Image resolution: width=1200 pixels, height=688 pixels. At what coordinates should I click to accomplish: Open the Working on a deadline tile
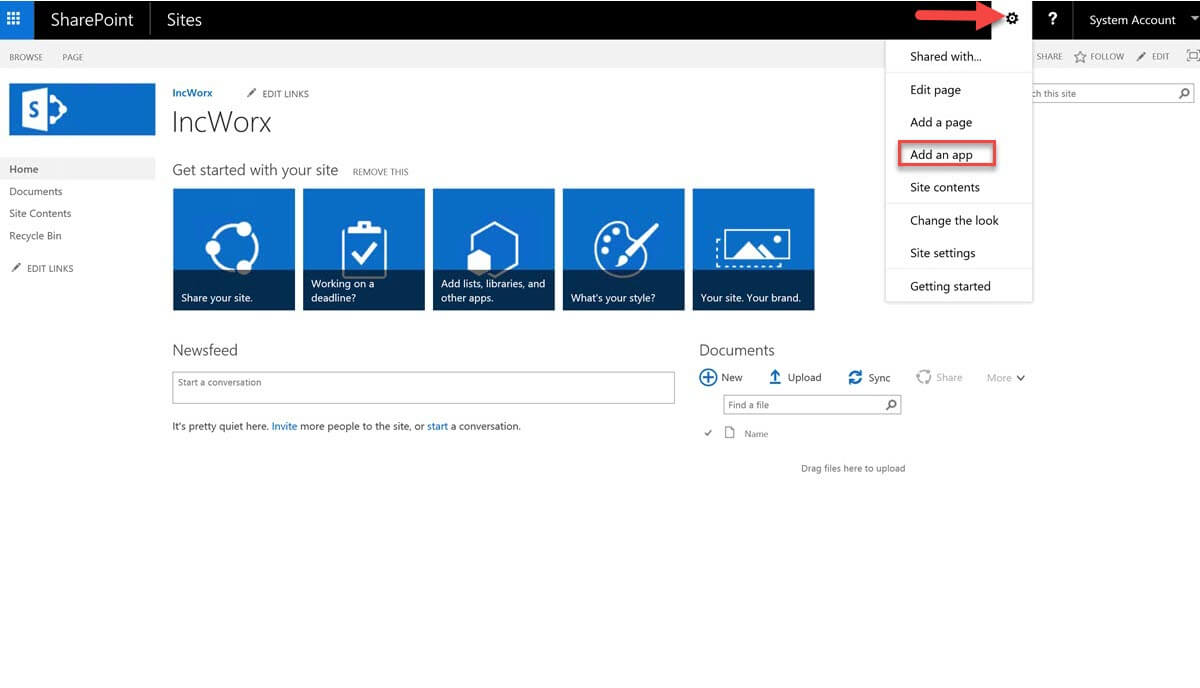[x=364, y=249]
